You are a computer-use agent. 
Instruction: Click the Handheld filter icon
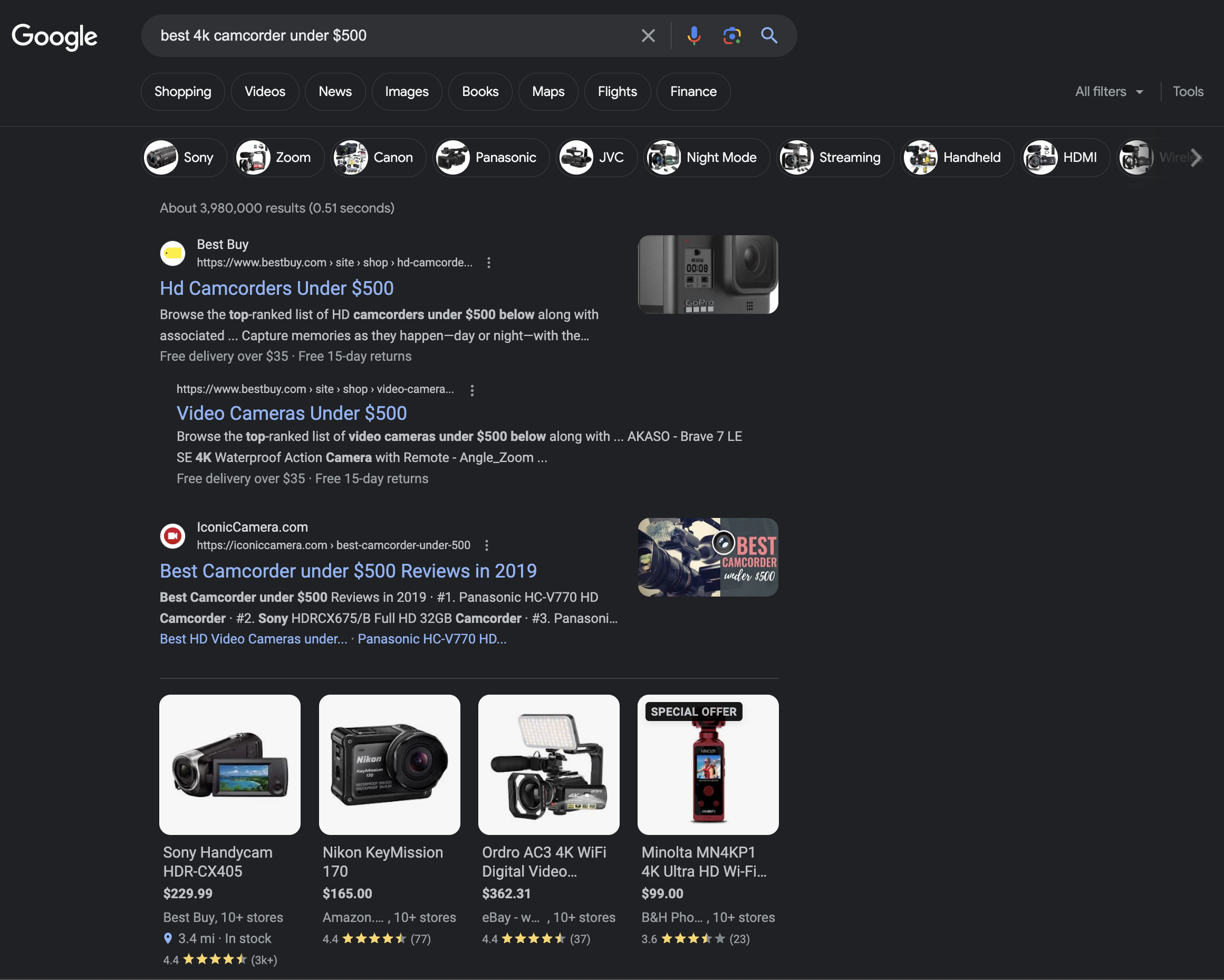pos(920,156)
